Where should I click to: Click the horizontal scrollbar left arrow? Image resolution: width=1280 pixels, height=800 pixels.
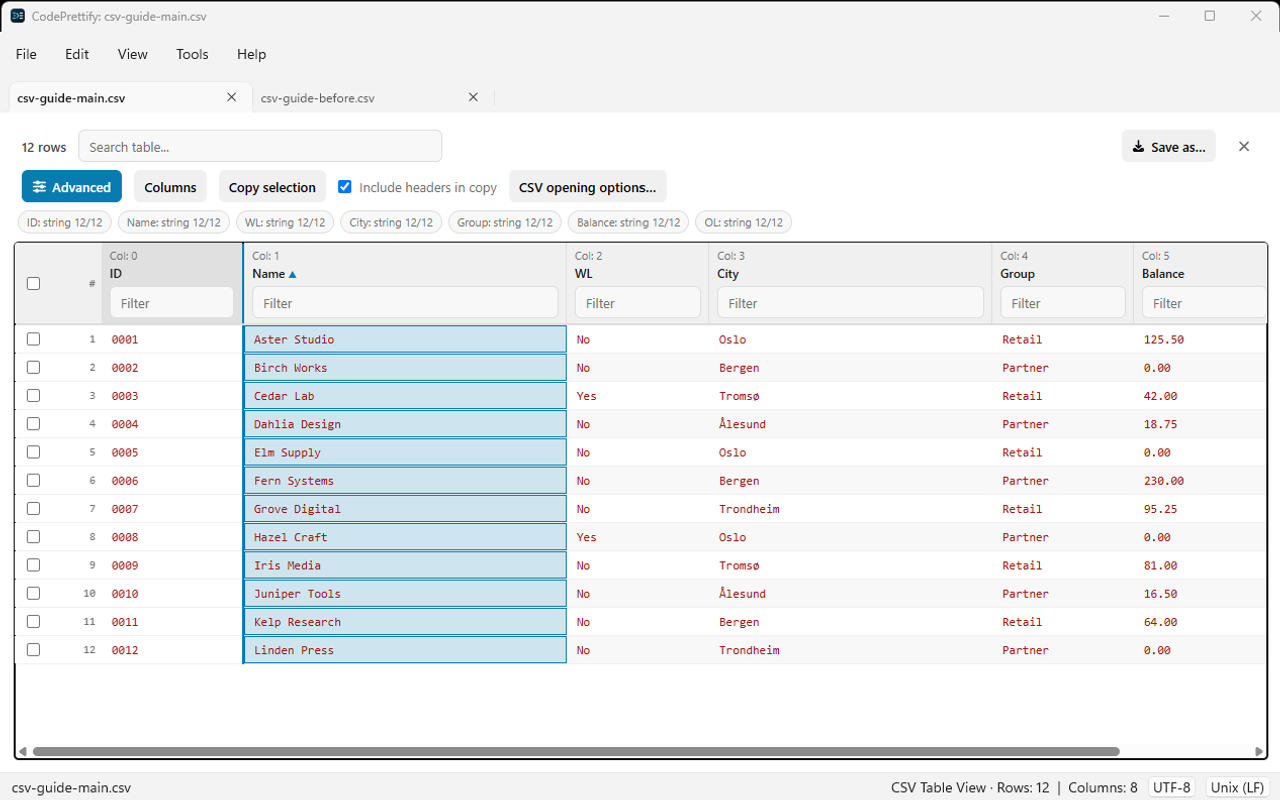pyautogui.click(x=22, y=751)
